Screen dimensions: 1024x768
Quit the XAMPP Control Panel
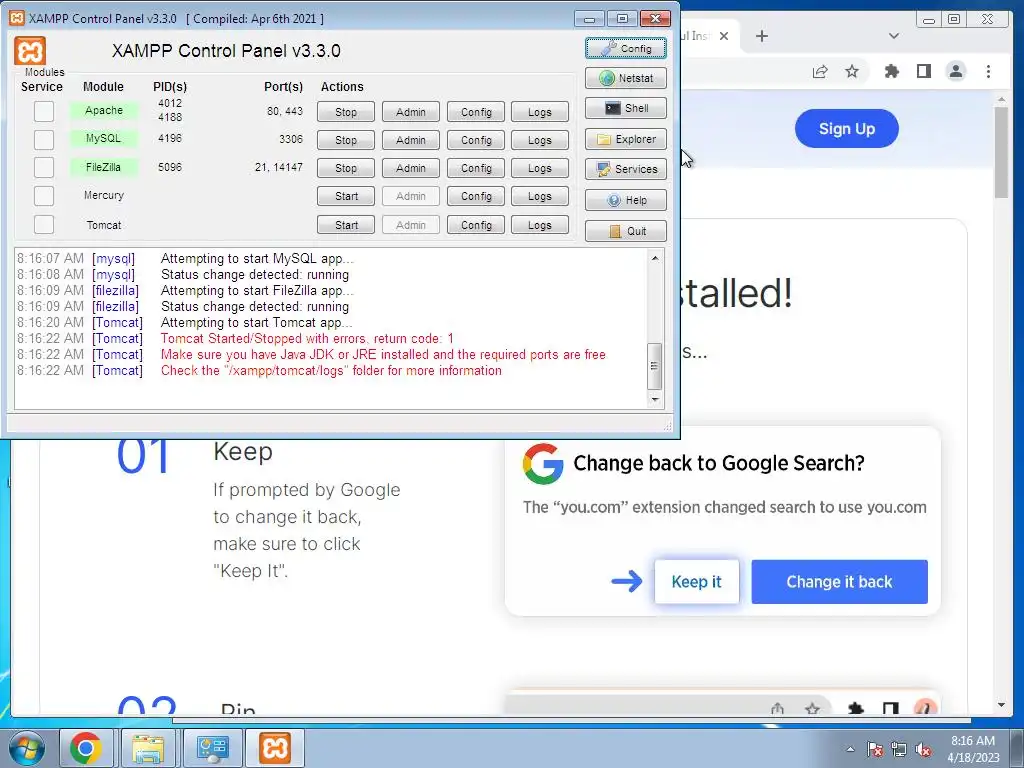(x=626, y=231)
